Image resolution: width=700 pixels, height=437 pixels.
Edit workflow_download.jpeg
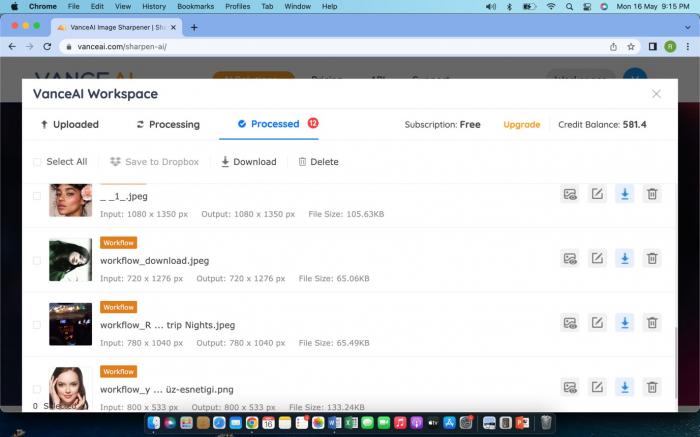(597, 258)
